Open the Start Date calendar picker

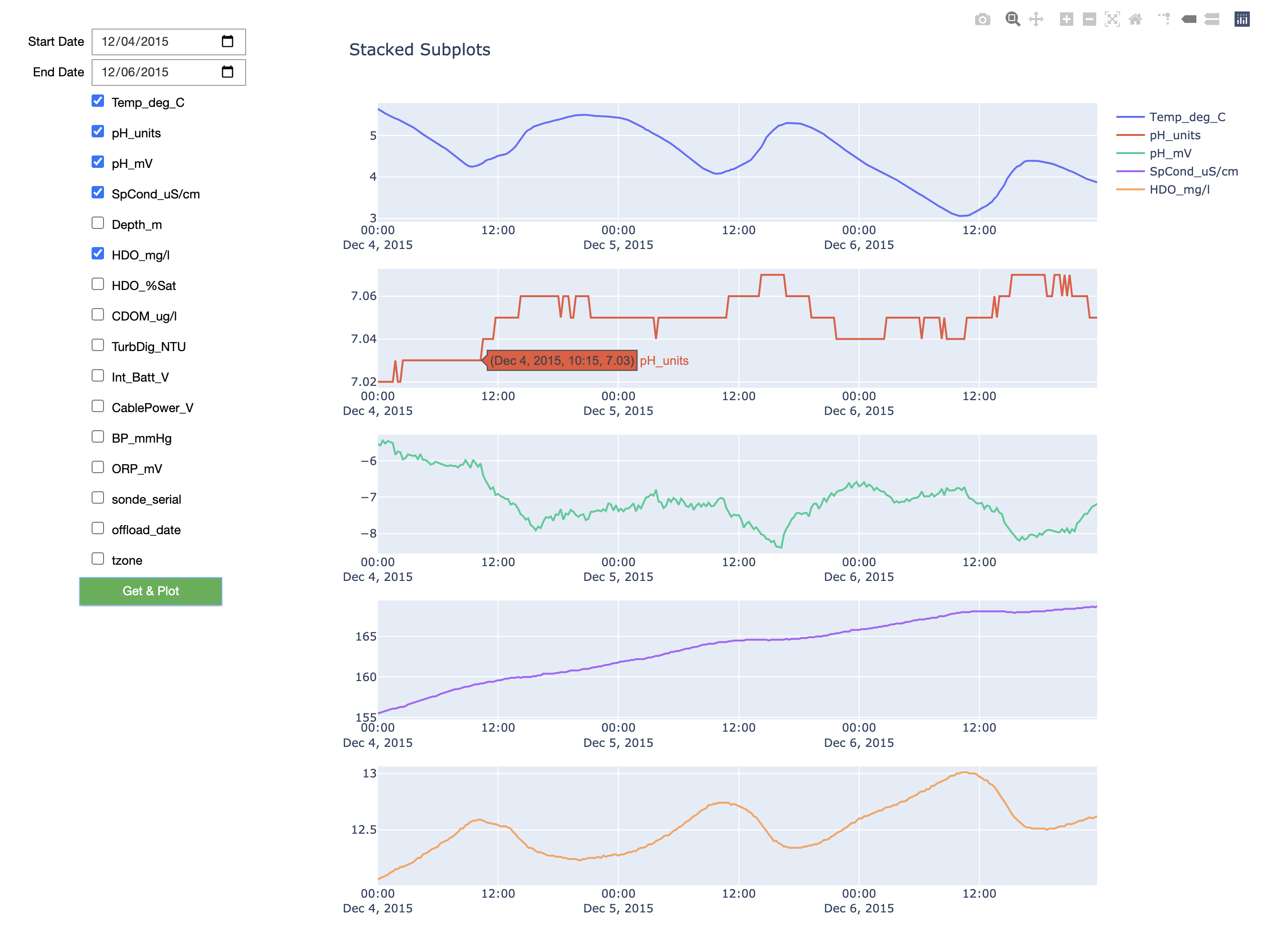(228, 41)
